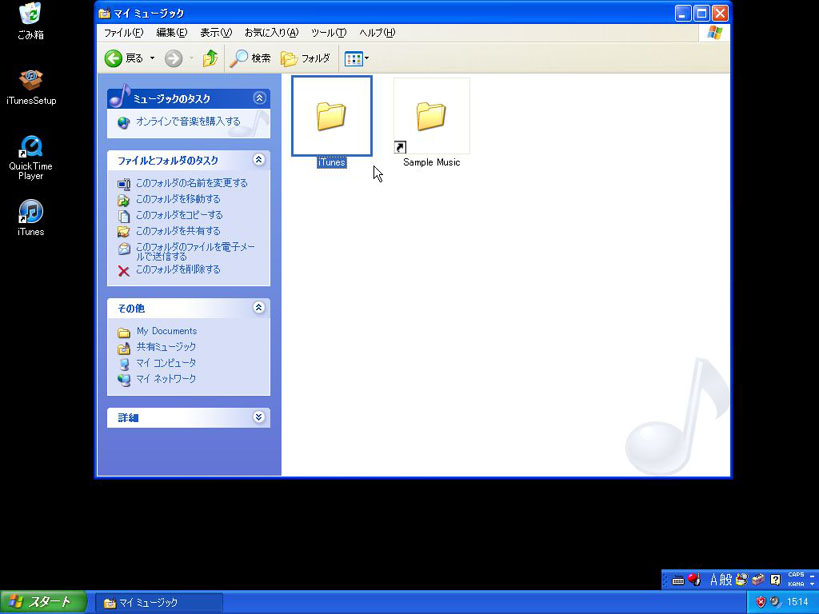Select the QuickTime Player desktop shortcut
819x614 pixels.
pos(31,158)
